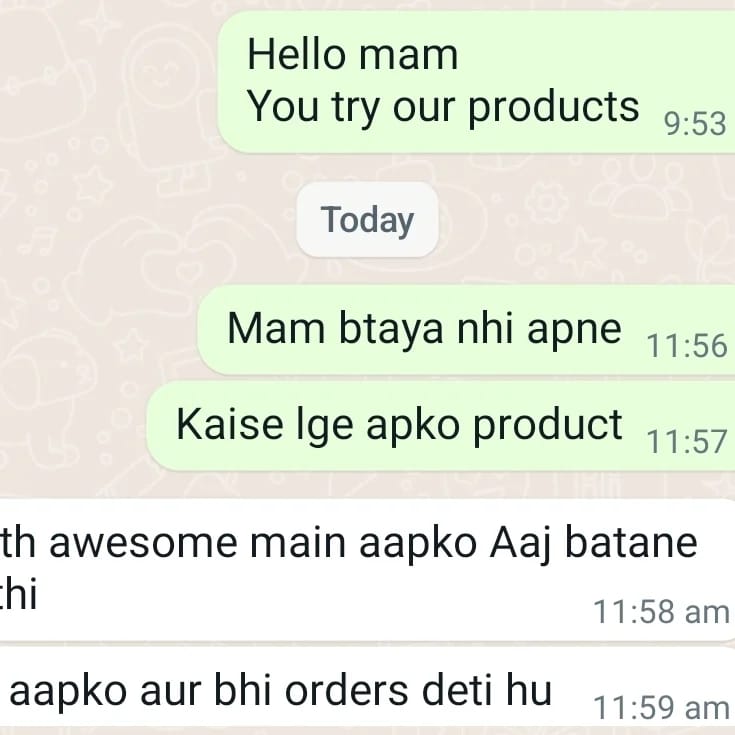Image resolution: width=735 pixels, height=735 pixels.
Task: Select the "Mam btaya nhi apne" message bubble
Action: [x=466, y=330]
